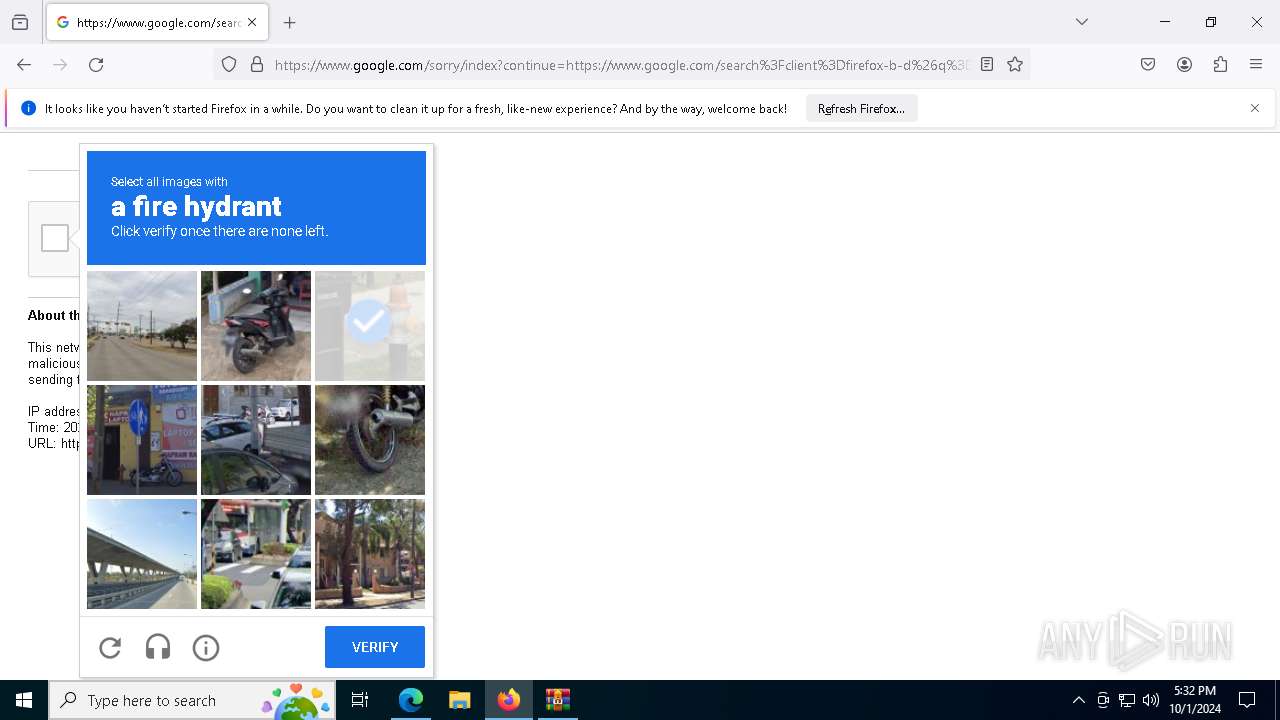
Task: Click the VERIFY button
Action: 375,647
